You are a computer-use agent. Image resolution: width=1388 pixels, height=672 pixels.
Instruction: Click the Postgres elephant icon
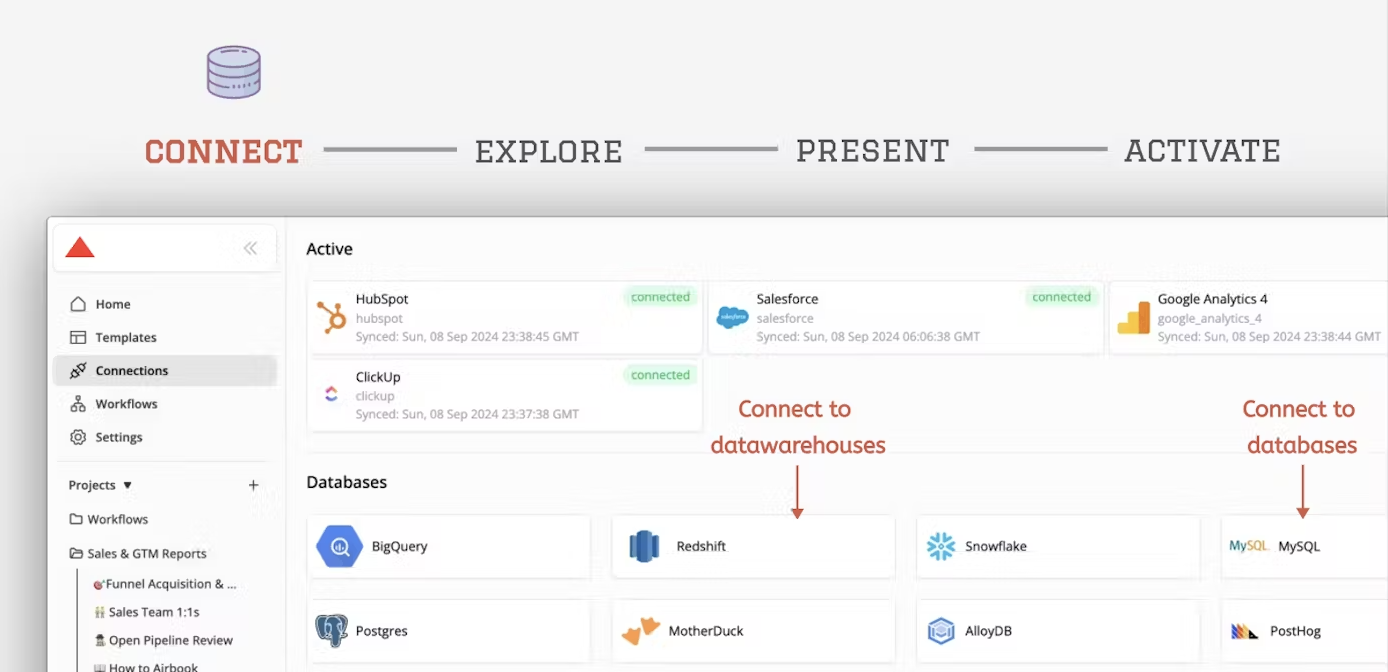point(332,631)
